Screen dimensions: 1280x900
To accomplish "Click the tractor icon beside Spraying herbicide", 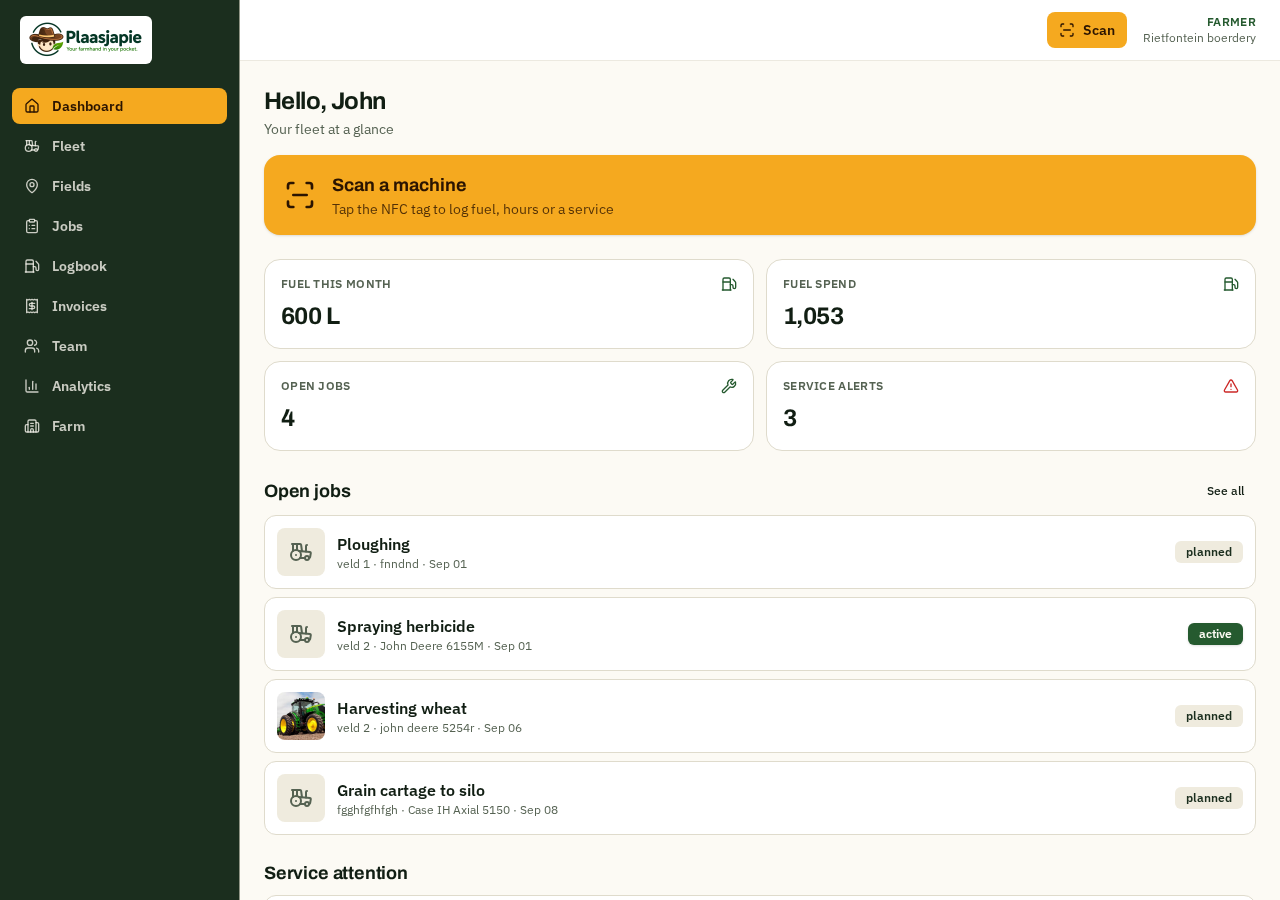I will tap(301, 634).
